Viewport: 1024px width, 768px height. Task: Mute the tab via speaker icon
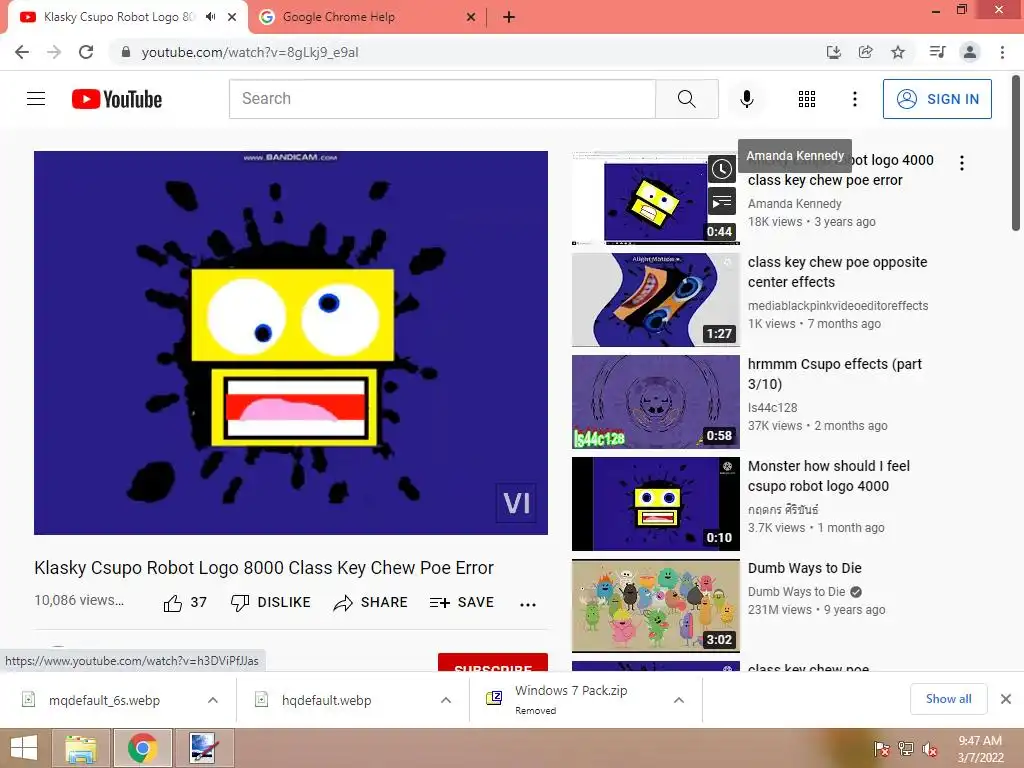tap(210, 17)
